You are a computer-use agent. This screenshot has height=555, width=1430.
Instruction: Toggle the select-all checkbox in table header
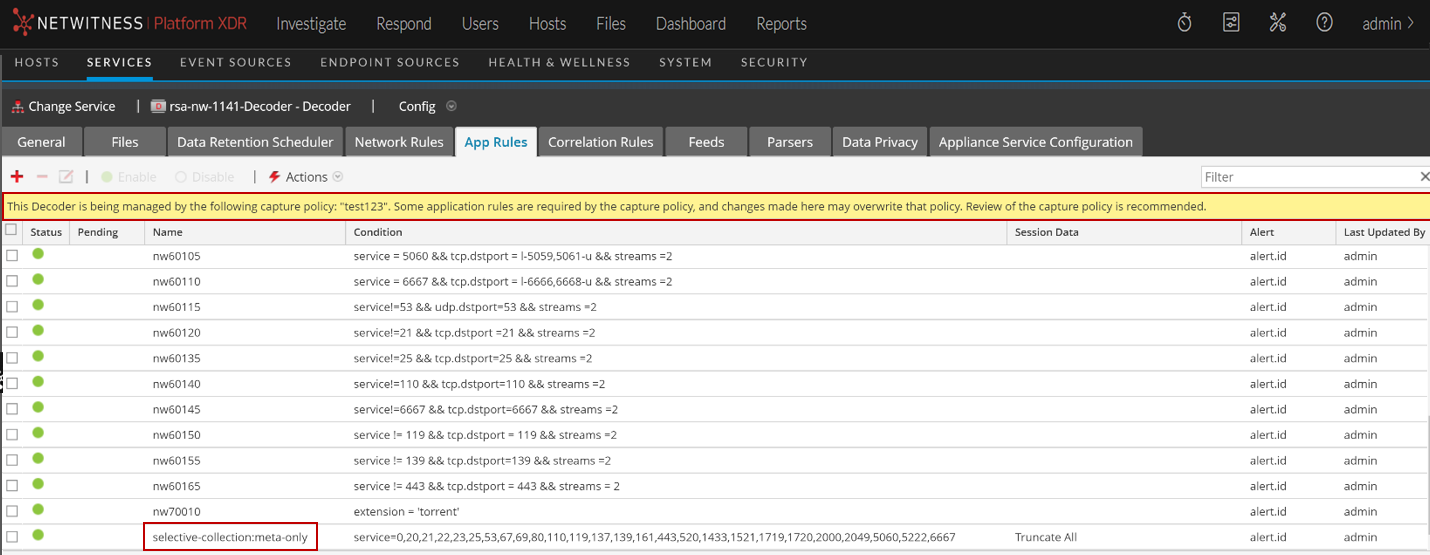[x=11, y=230]
